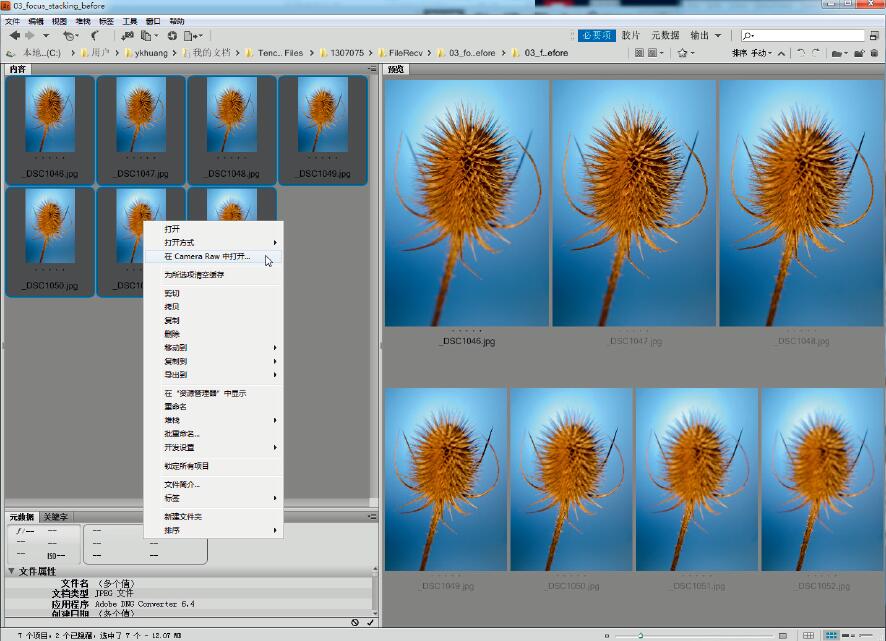
Task: Toggle ascending sort order arrow
Action: click(782, 53)
